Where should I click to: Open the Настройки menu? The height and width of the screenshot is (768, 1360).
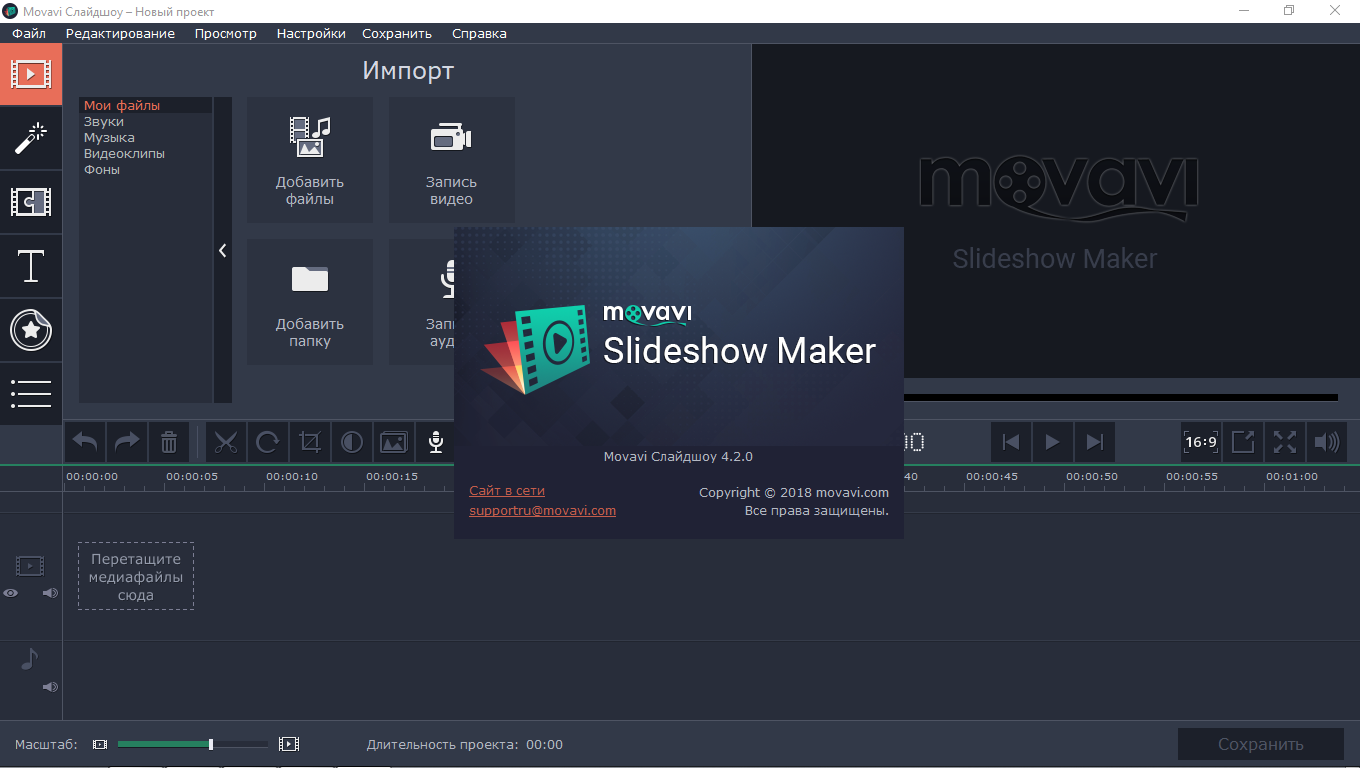tap(311, 33)
